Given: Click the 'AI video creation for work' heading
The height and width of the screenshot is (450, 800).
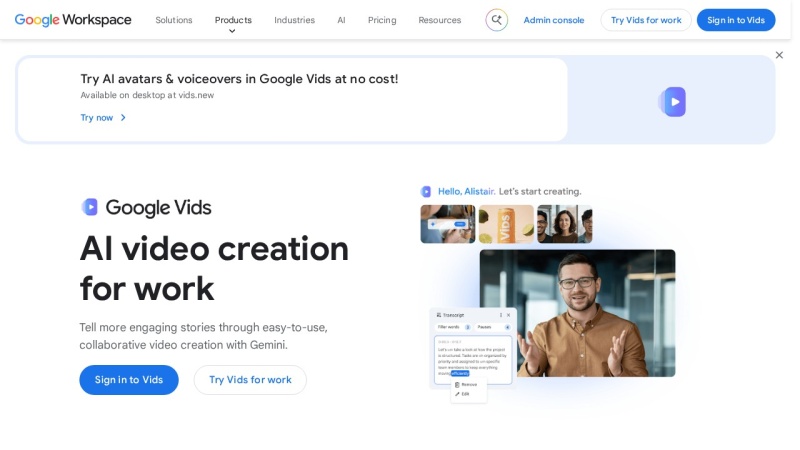Looking at the screenshot, I should [214, 268].
